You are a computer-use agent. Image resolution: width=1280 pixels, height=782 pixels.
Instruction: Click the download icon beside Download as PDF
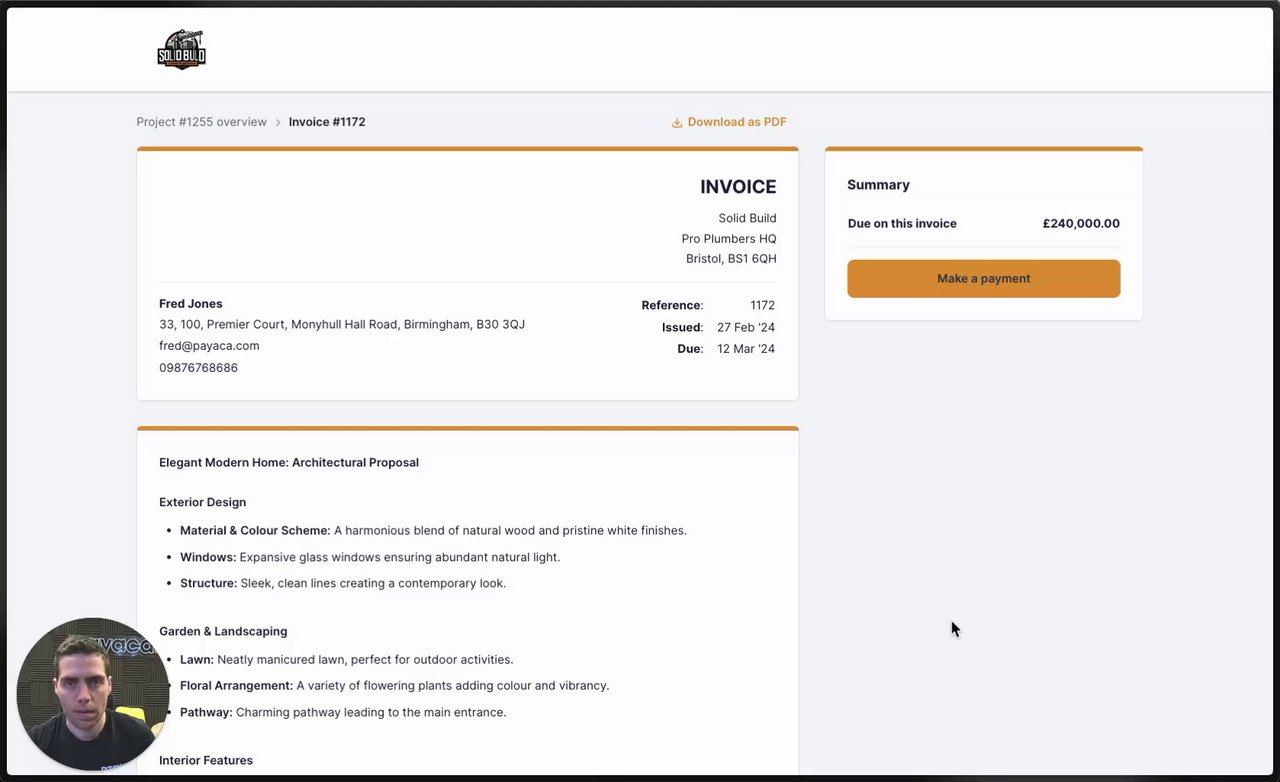tap(677, 122)
